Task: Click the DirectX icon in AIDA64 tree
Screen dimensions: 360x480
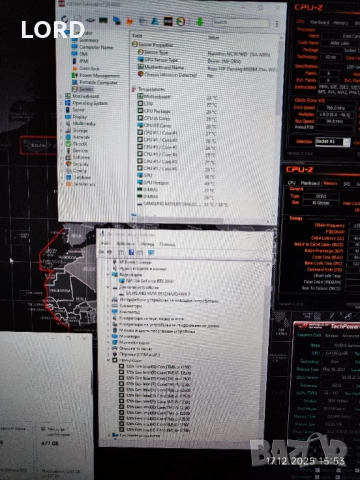Action: pos(68,144)
